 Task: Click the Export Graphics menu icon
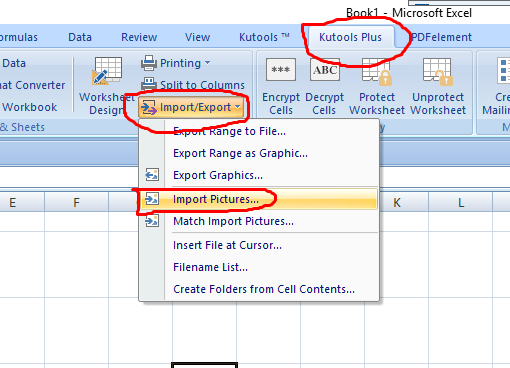[152, 175]
